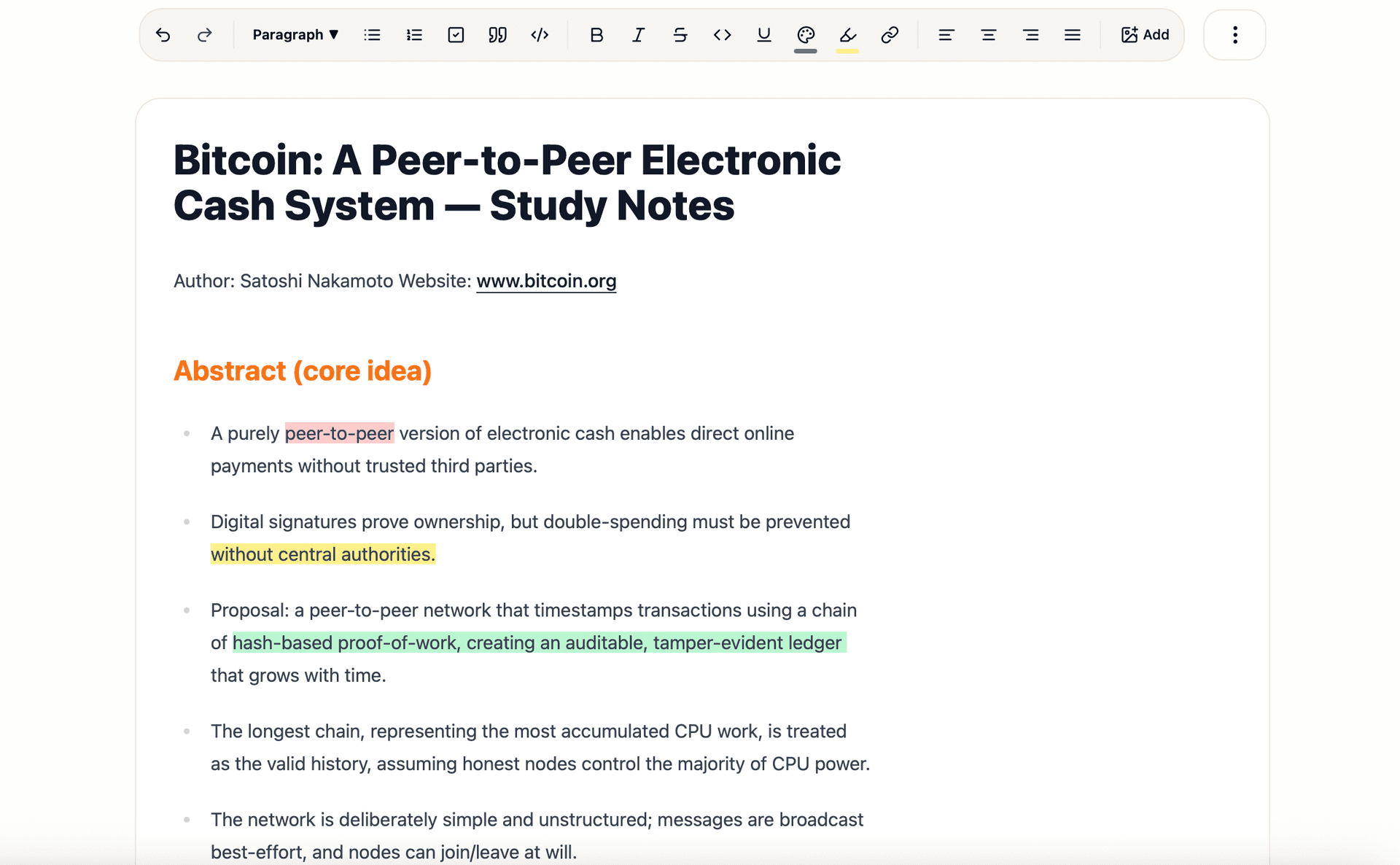Redo the last edit
Screen dimensions: 1400x865
coord(205,34)
